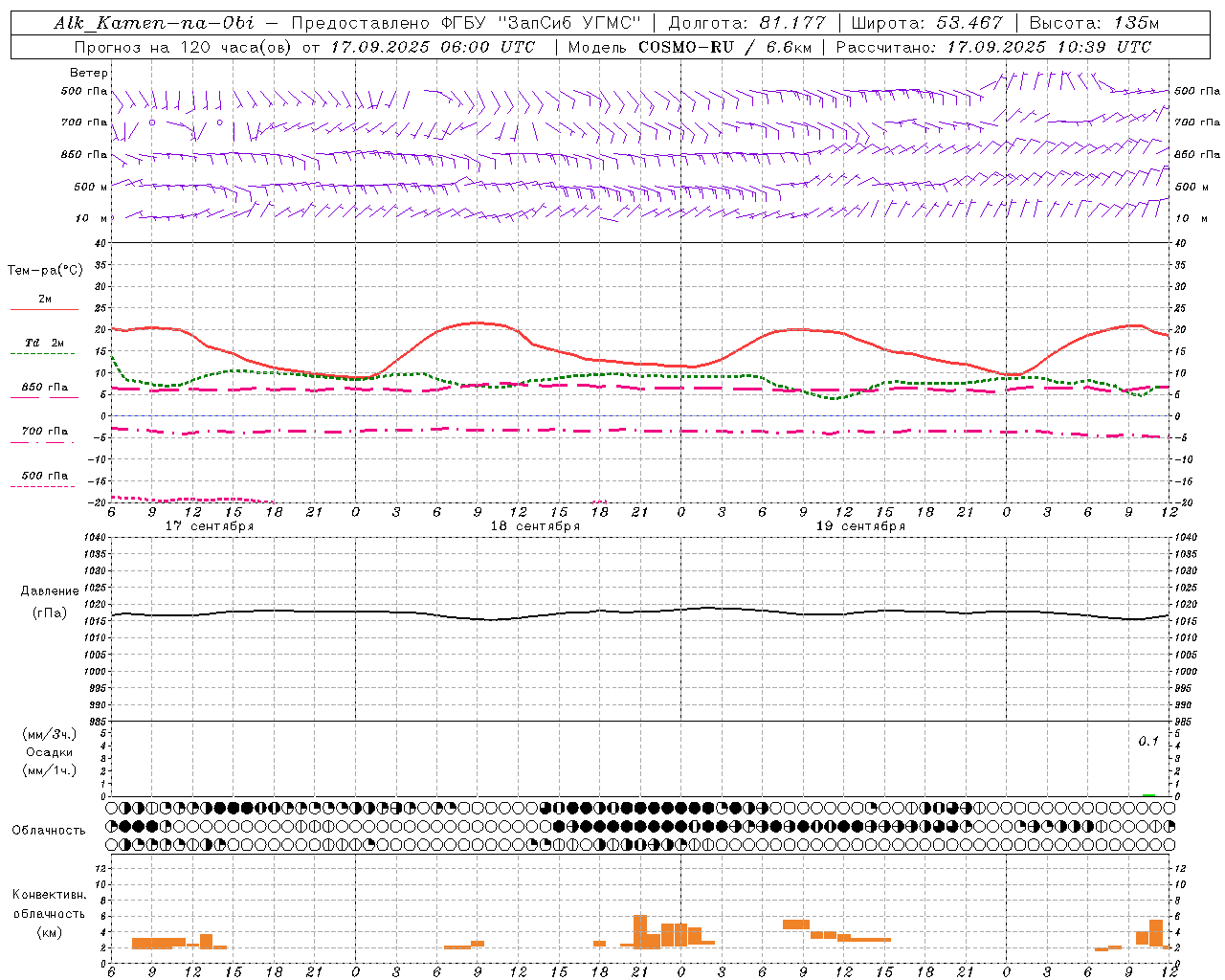The width and height of the screenshot is (1225, 980).
Task: Select the 'Долгота: 81.177' longitude value
Action: click(x=746, y=23)
